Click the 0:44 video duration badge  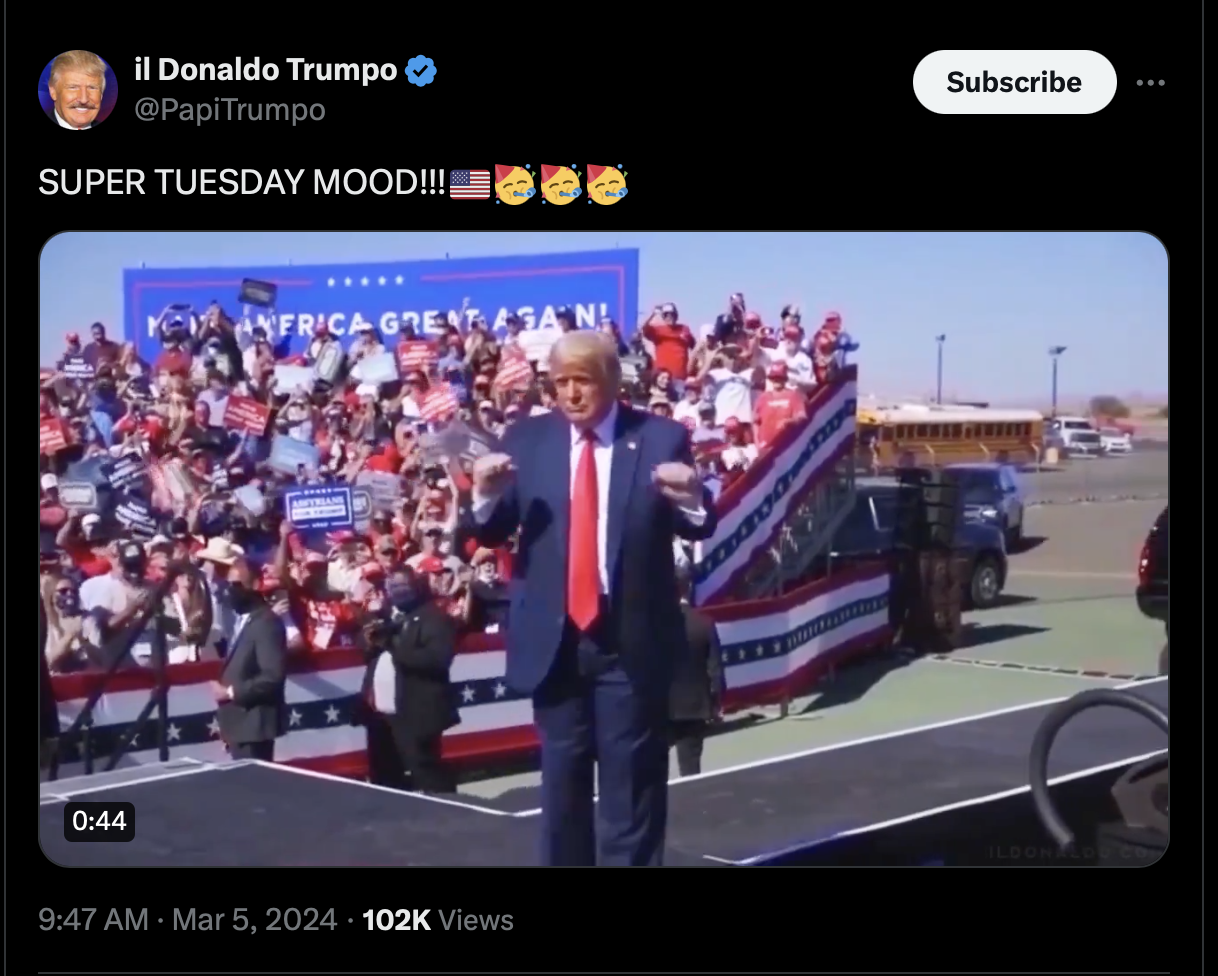point(100,821)
